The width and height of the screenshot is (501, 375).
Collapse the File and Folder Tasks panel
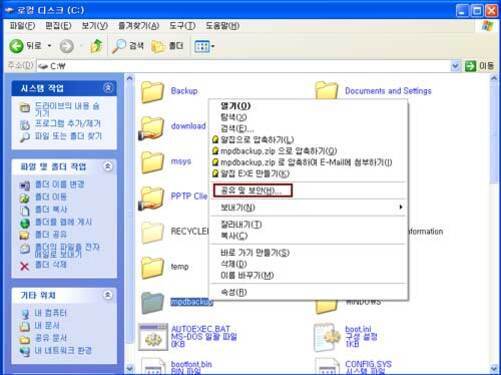(108, 166)
